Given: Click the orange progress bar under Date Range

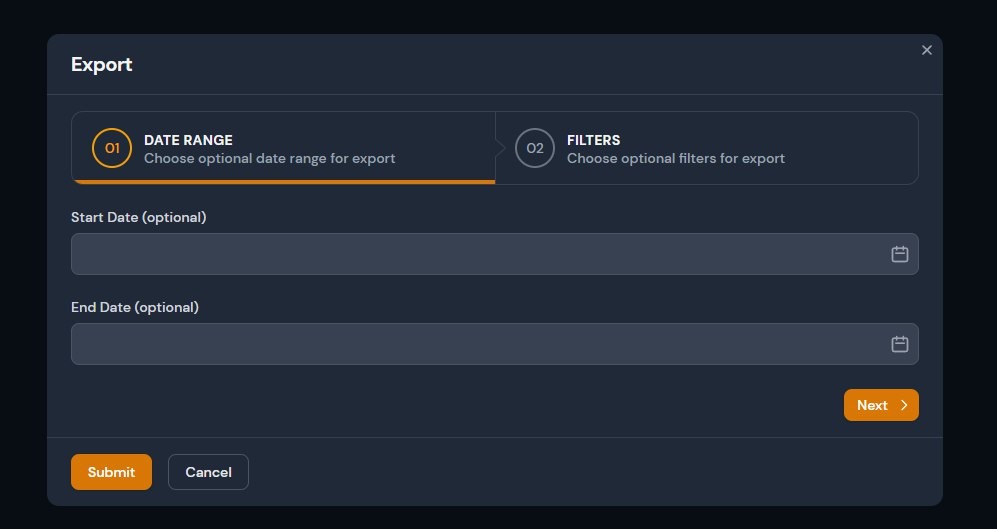Looking at the screenshot, I should [x=283, y=182].
